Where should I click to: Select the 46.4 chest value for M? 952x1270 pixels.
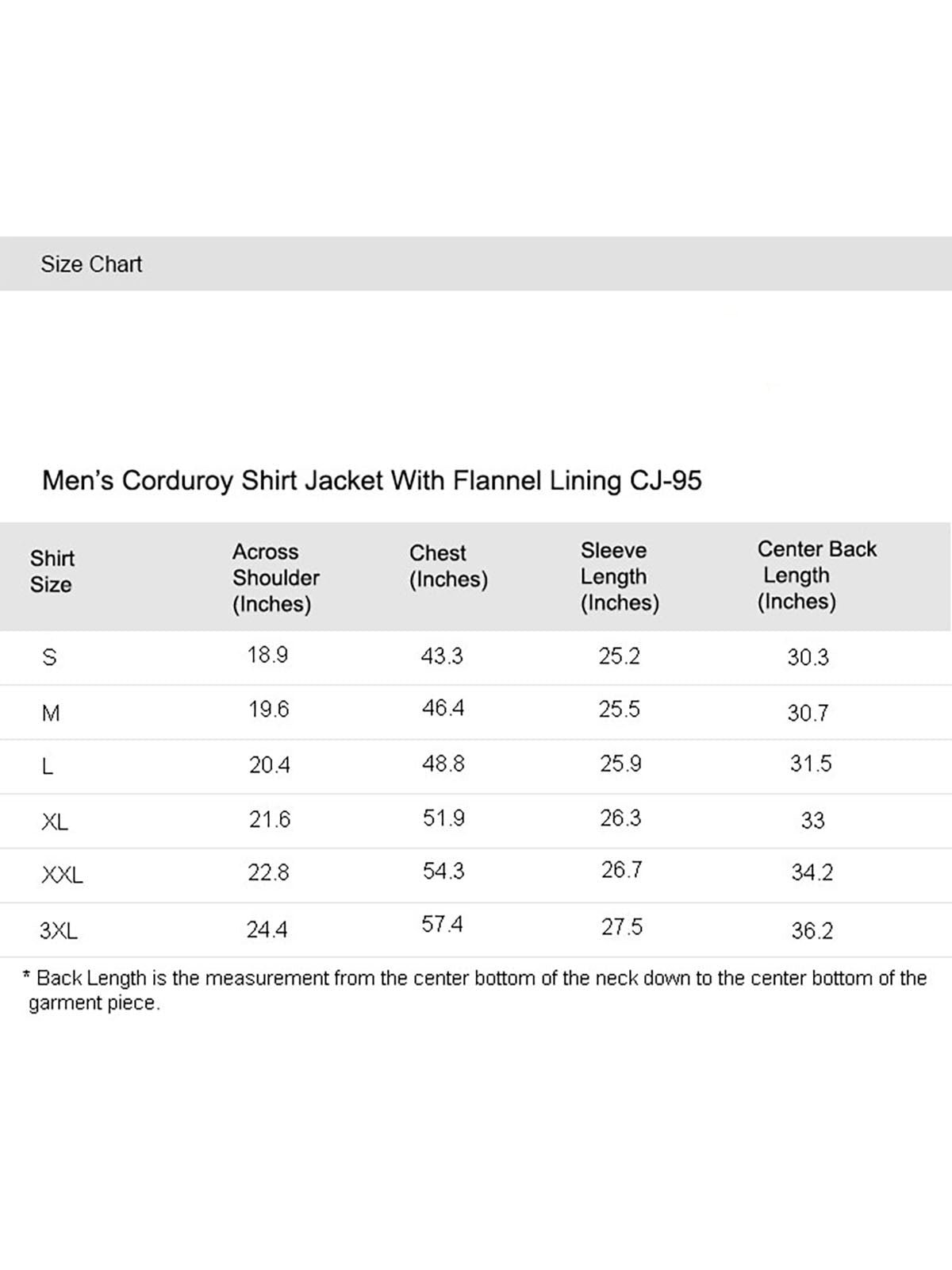(x=443, y=708)
